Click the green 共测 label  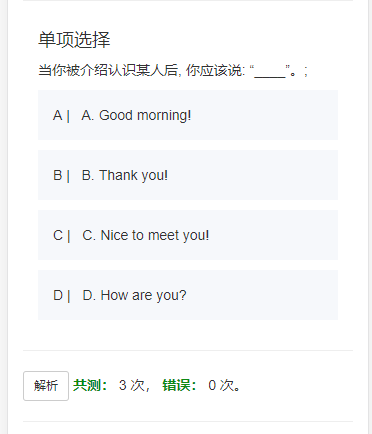tap(90, 385)
